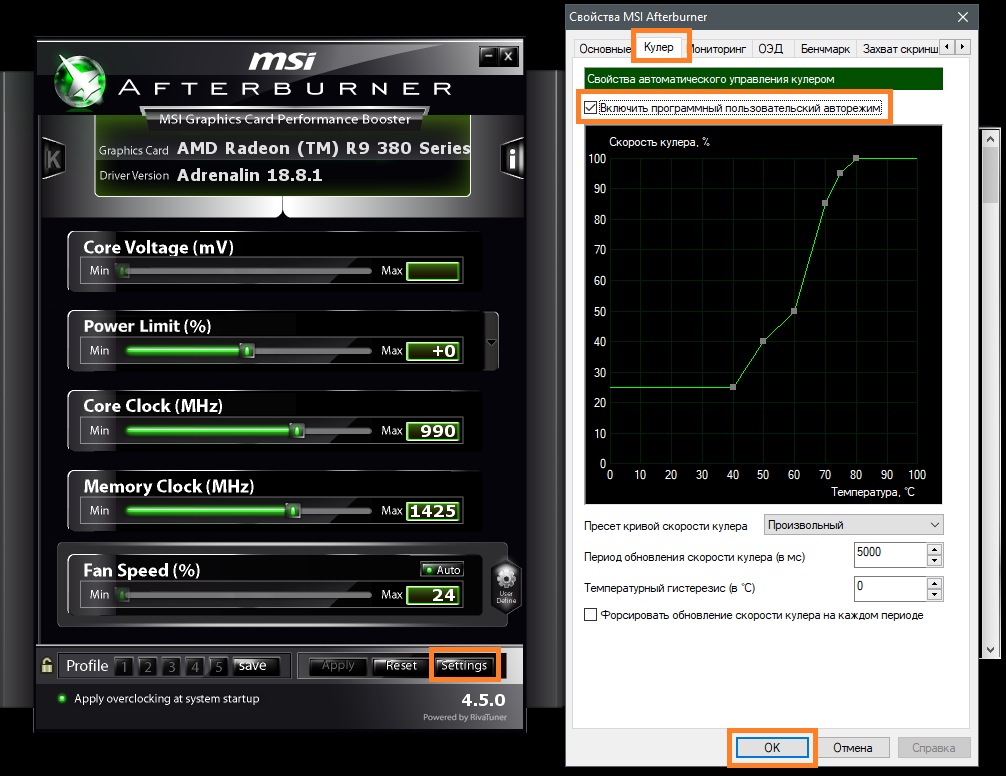Close the Afterburner skin with X
The height and width of the screenshot is (776, 1006).
(x=508, y=56)
